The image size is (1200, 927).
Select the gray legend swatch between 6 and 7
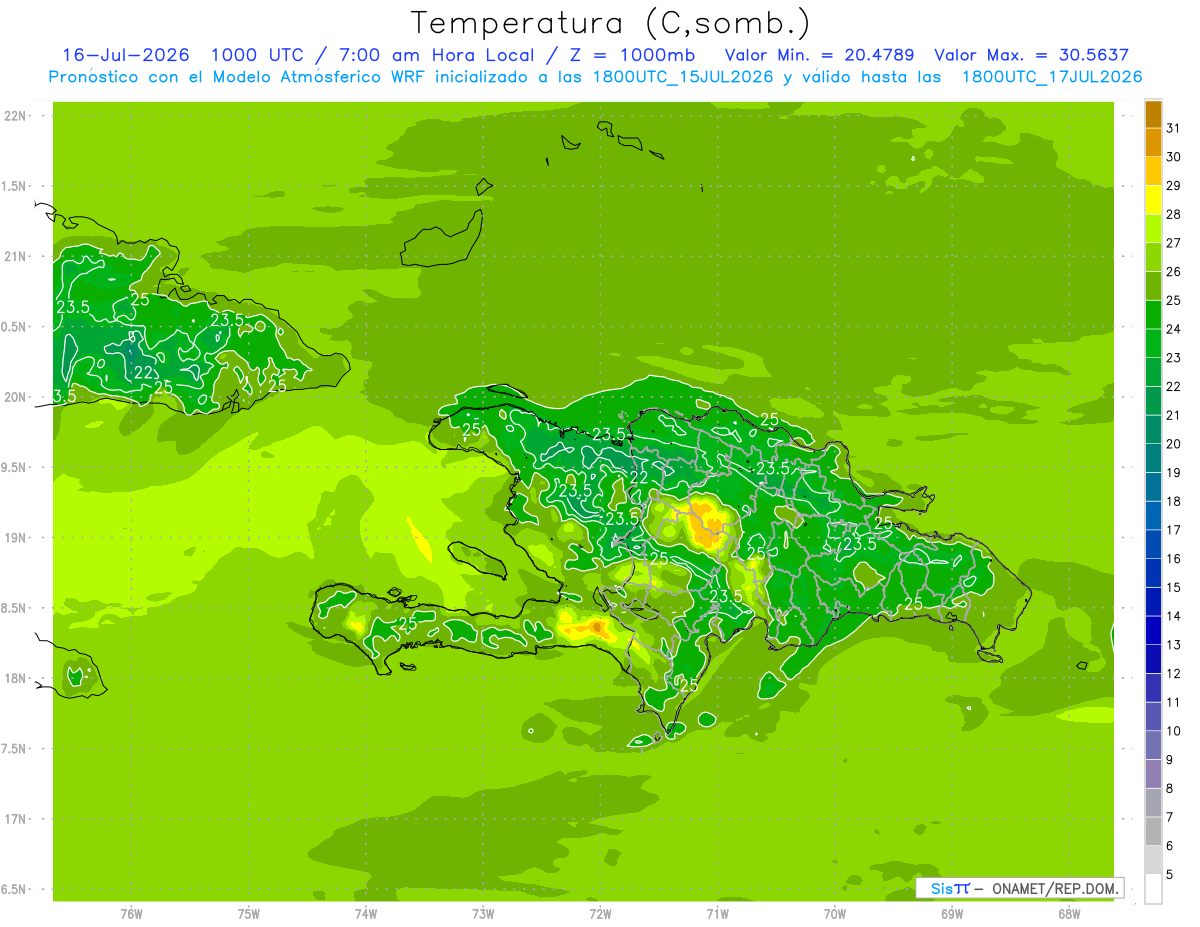point(1153,831)
